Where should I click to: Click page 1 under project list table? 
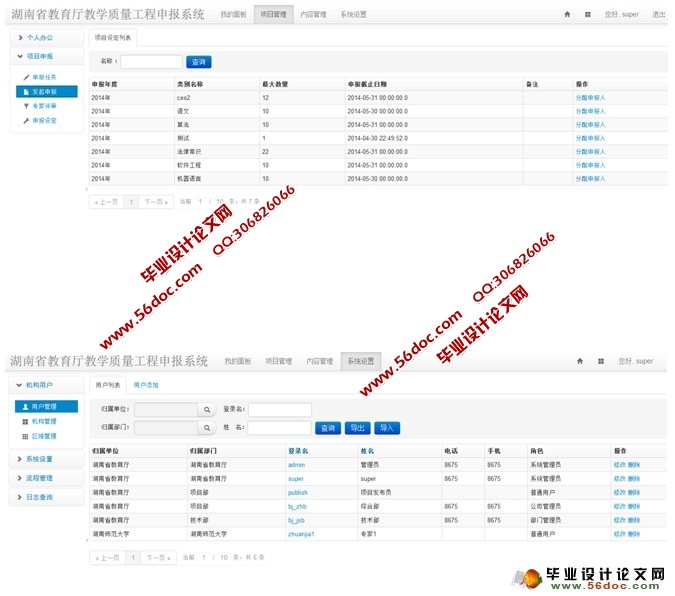click(131, 202)
